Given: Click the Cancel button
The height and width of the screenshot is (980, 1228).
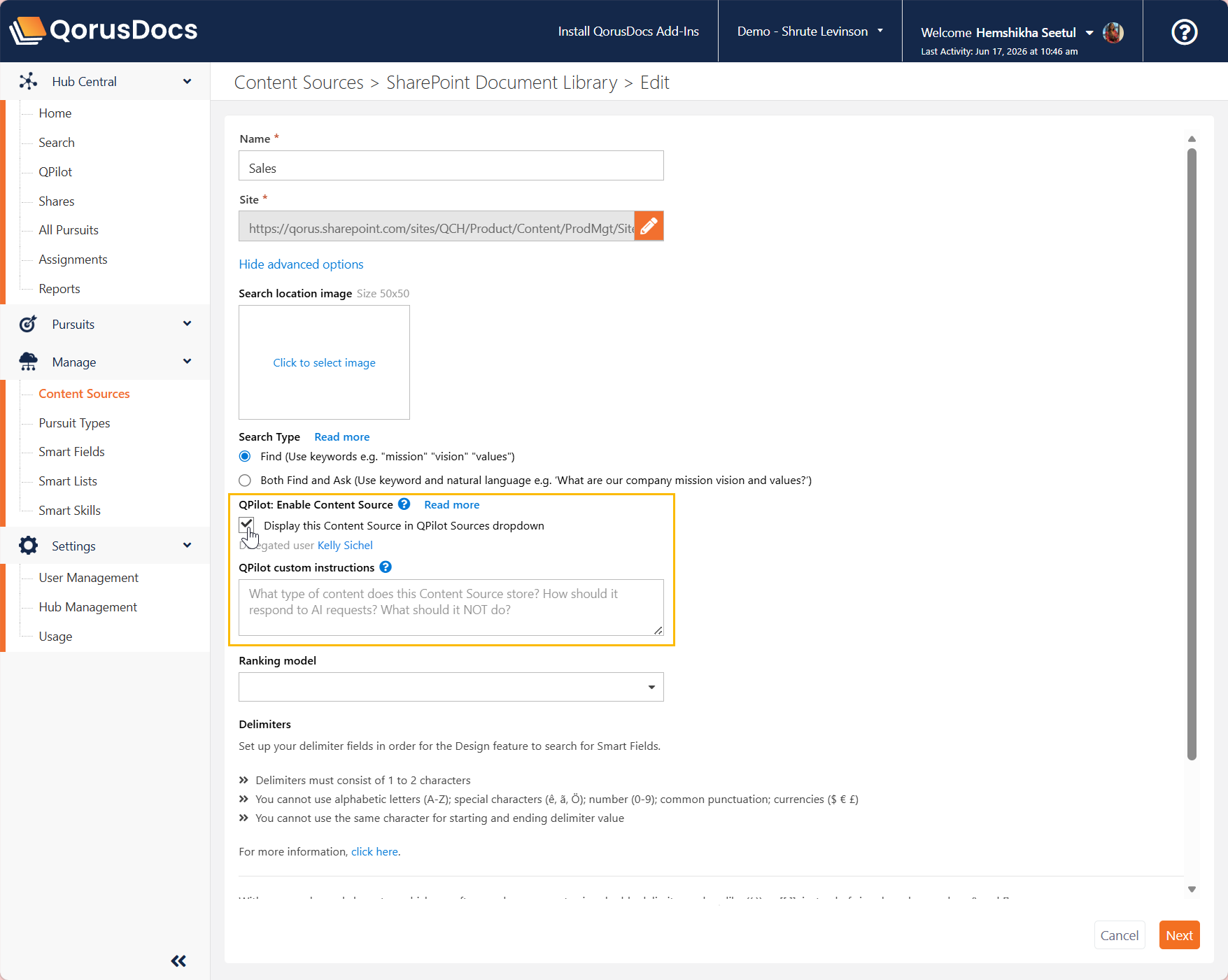Looking at the screenshot, I should click(1119, 935).
